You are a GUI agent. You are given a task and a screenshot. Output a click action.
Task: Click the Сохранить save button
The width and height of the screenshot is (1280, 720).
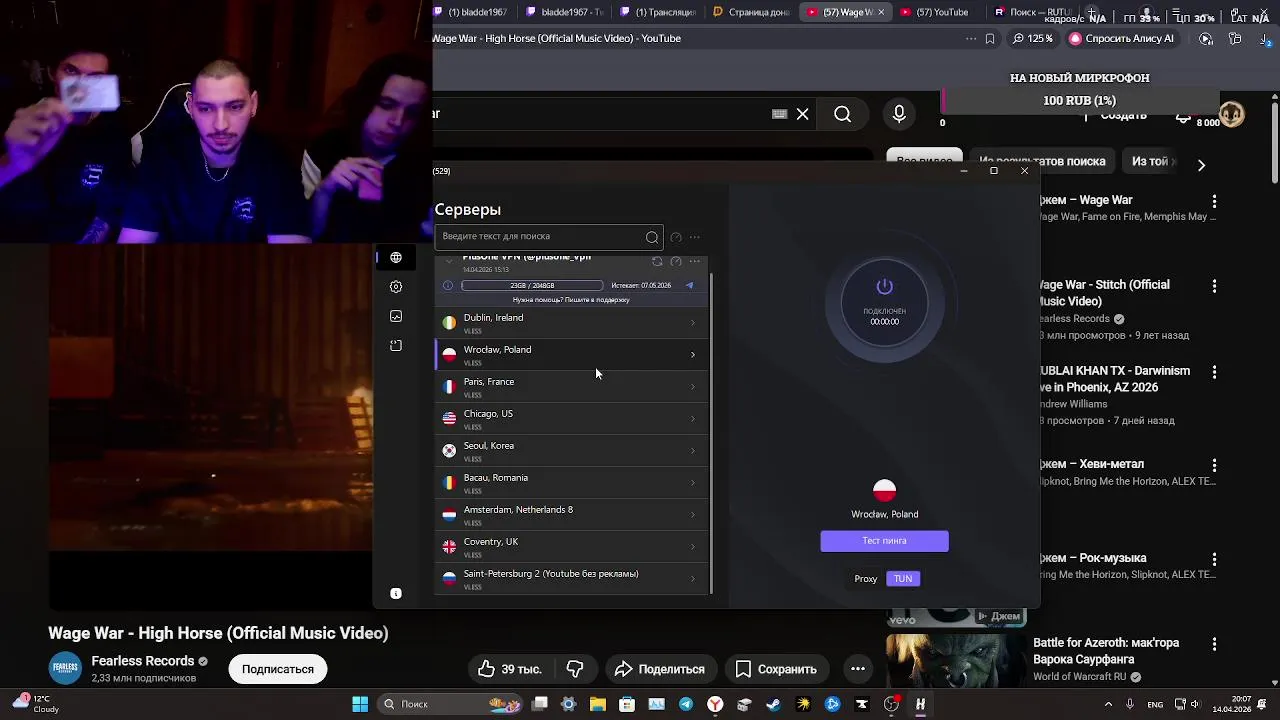coord(776,669)
